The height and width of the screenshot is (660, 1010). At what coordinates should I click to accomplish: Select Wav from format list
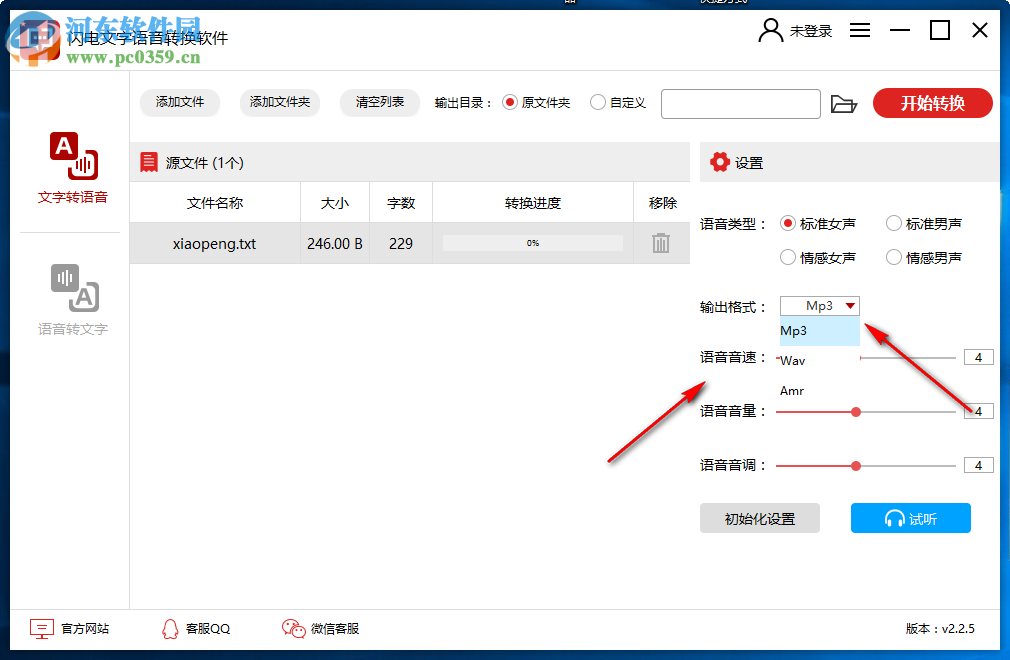point(819,361)
